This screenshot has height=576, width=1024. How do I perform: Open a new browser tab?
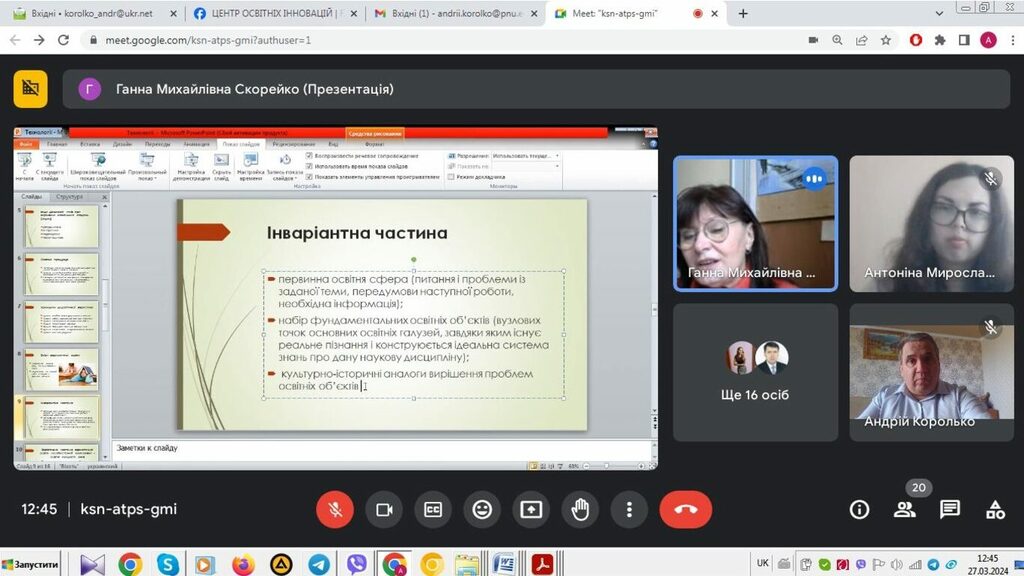click(743, 14)
